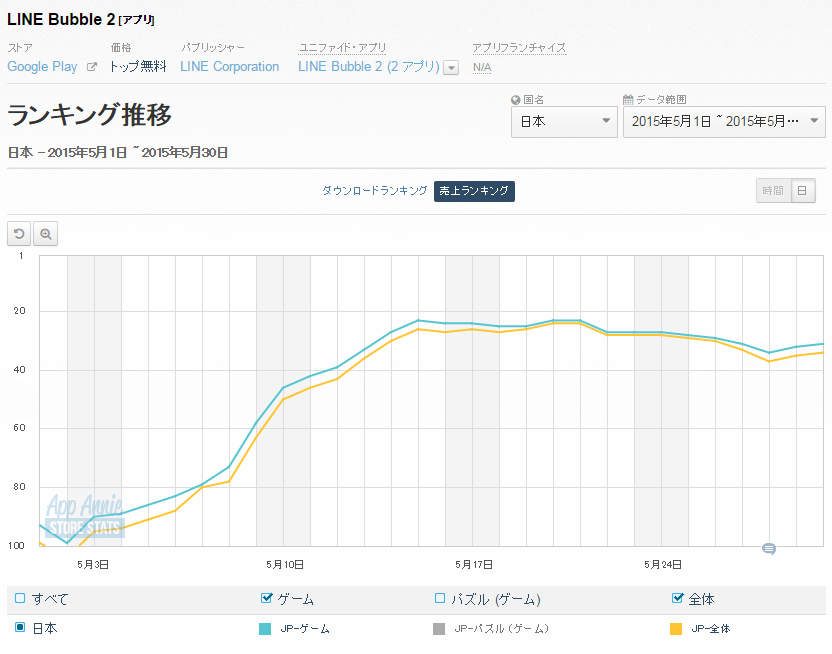The image size is (832, 654).
Task: Toggle the すべて checkbox
Action: pyautogui.click(x=20, y=598)
